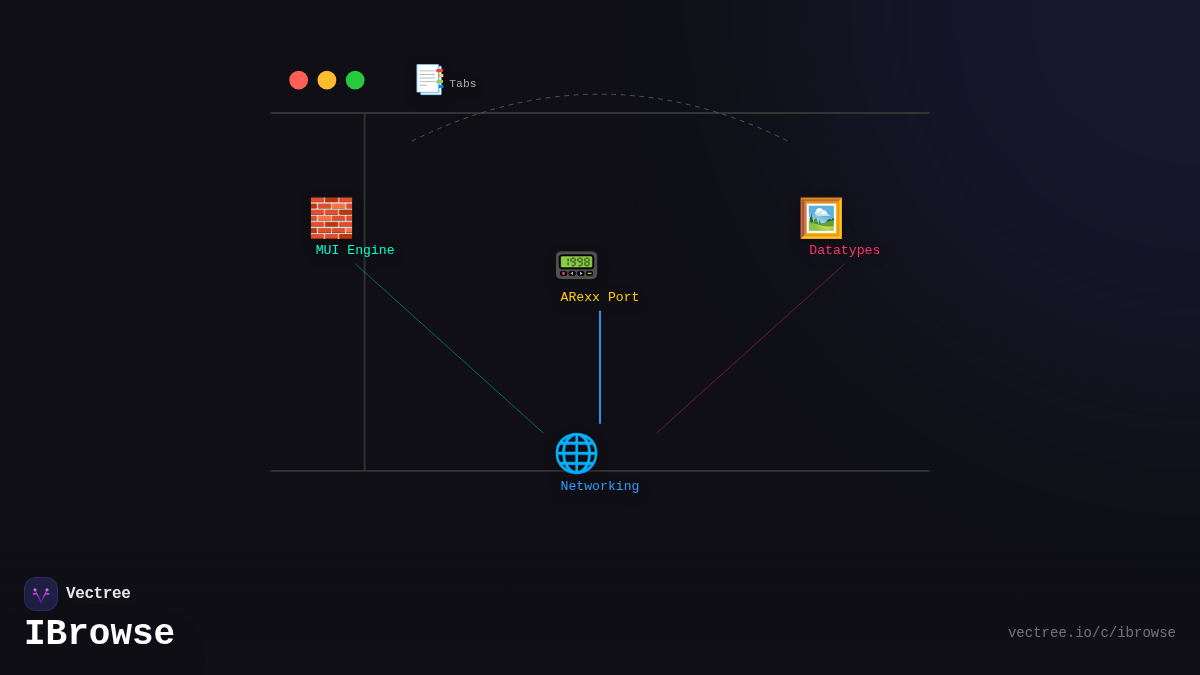Click the Datatypes framed picture icon

click(x=821, y=218)
